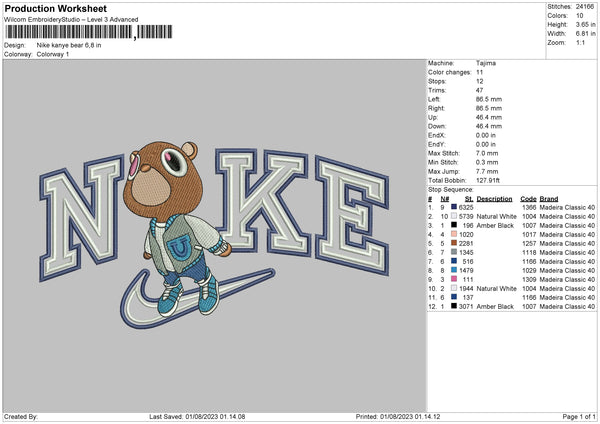Click the barcode under the worksheet title
This screenshot has width=600, height=424.
pyautogui.click(x=88, y=32)
